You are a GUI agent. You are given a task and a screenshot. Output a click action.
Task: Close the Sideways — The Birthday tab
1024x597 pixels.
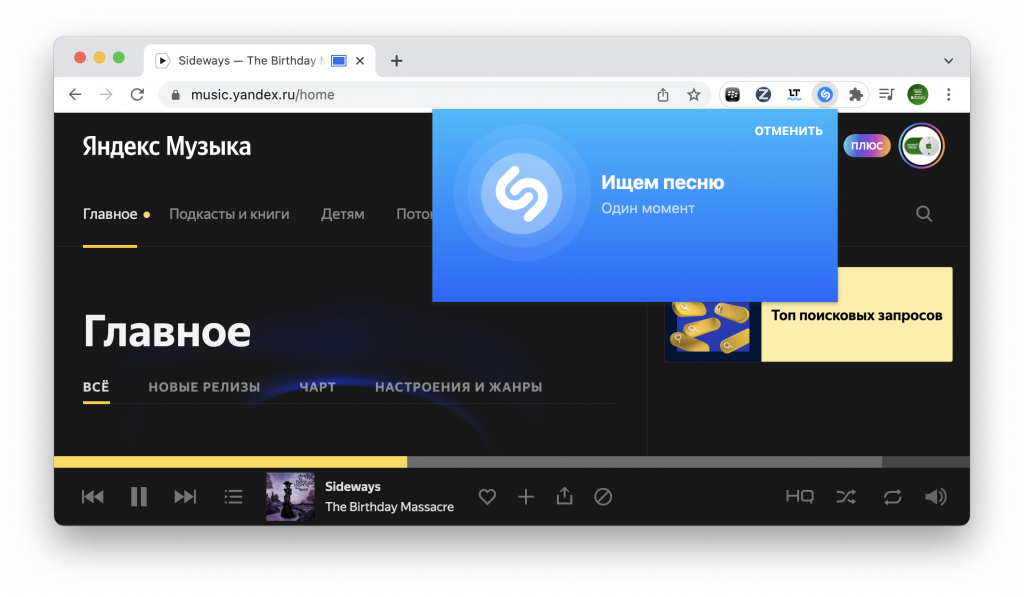pyautogui.click(x=360, y=61)
